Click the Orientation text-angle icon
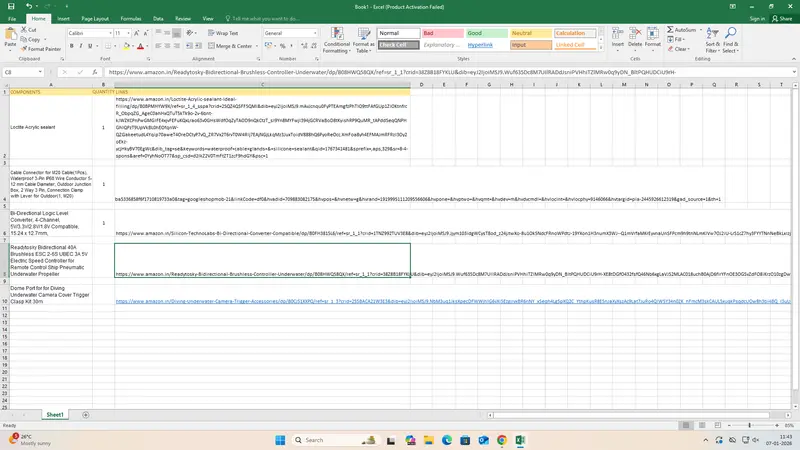 pyautogui.click(x=190, y=33)
